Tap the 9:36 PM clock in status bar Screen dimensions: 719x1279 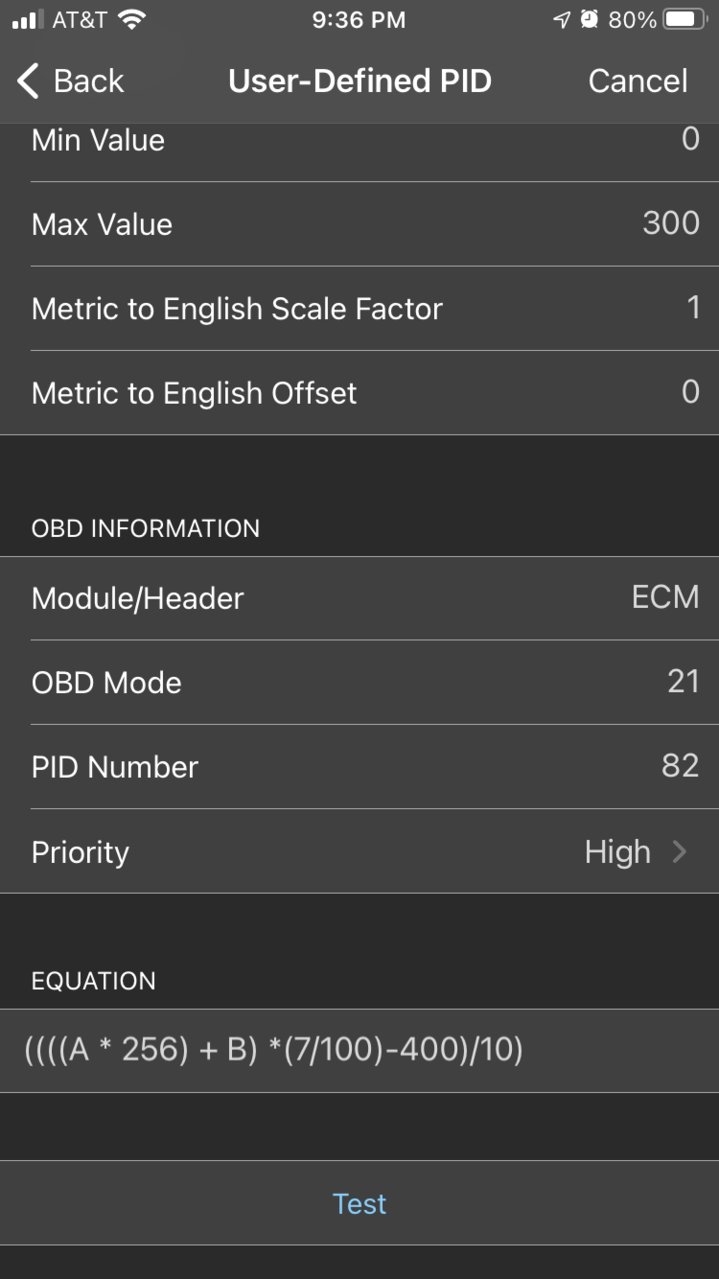coord(359,20)
